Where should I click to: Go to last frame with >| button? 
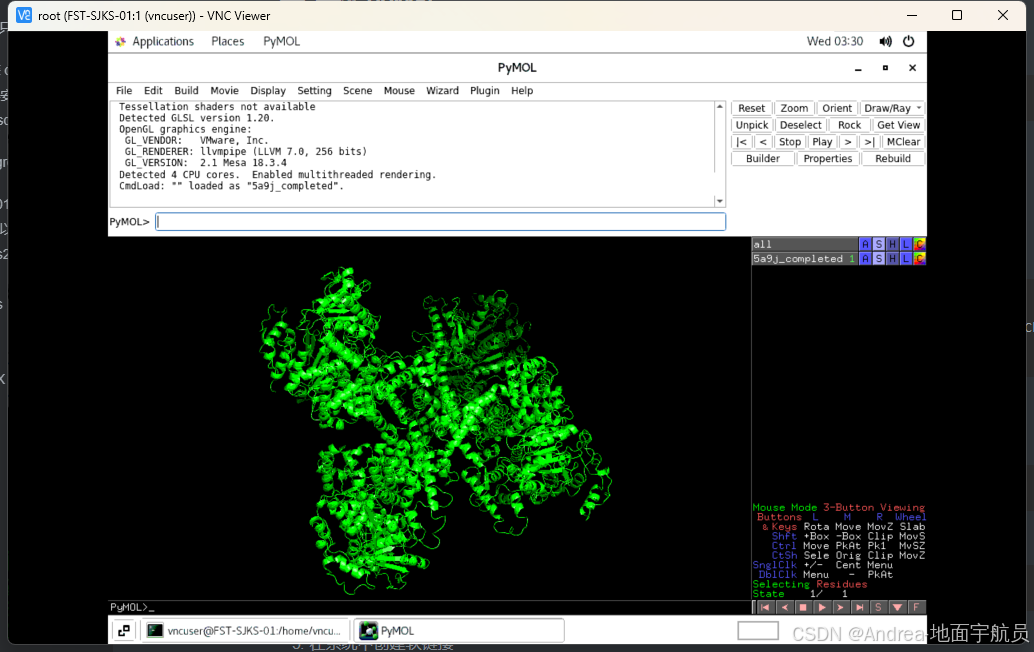[869, 142]
